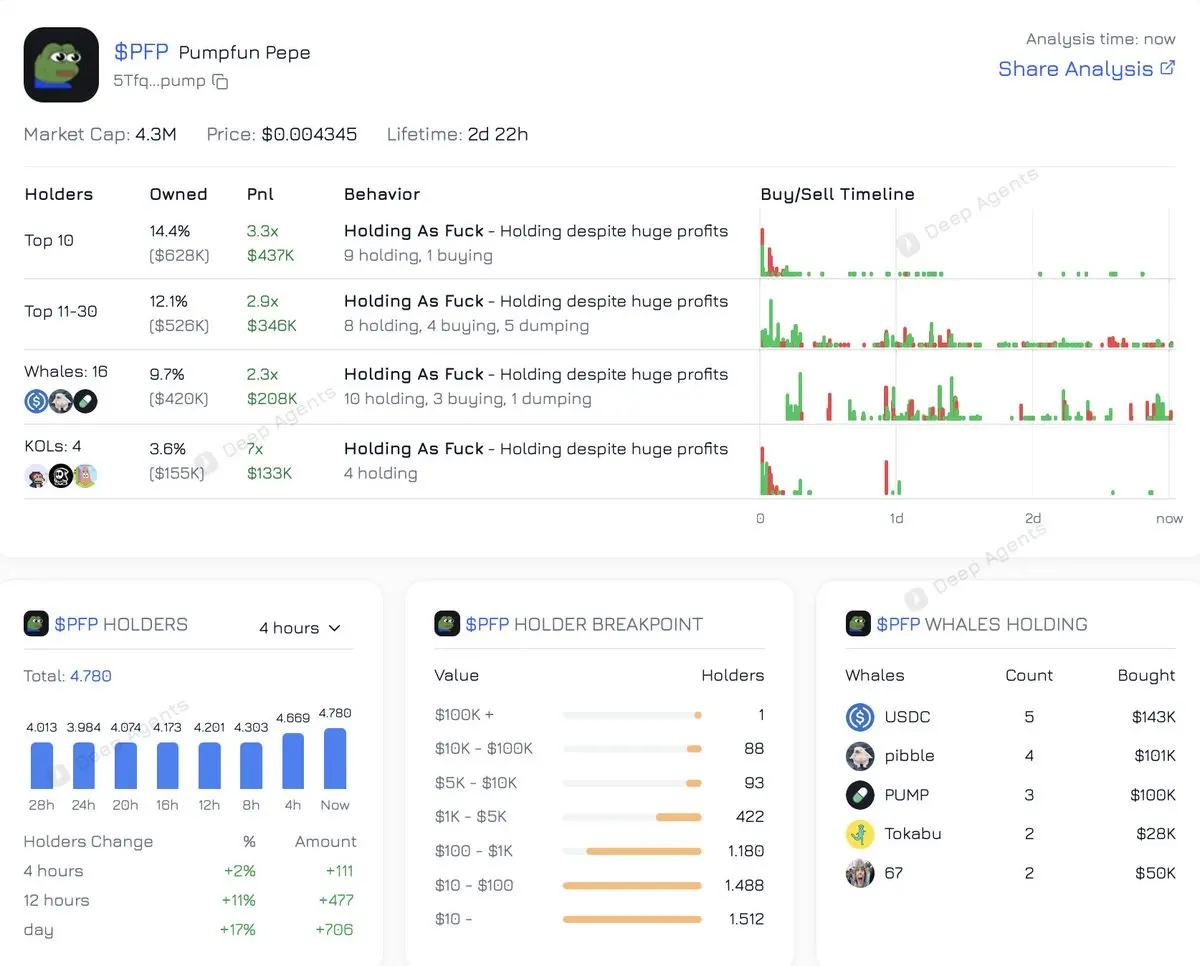The image size is (1200, 966).
Task: Click the $10 - $100 holder bar
Action: coord(632,885)
